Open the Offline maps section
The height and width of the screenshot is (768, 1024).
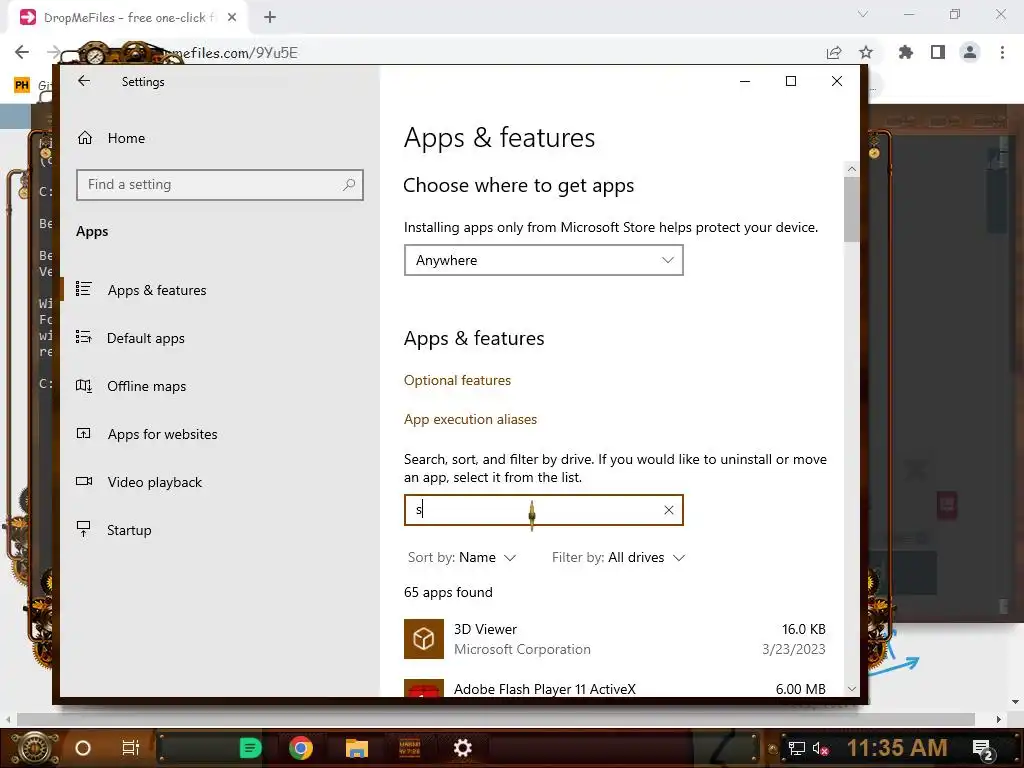point(219,386)
